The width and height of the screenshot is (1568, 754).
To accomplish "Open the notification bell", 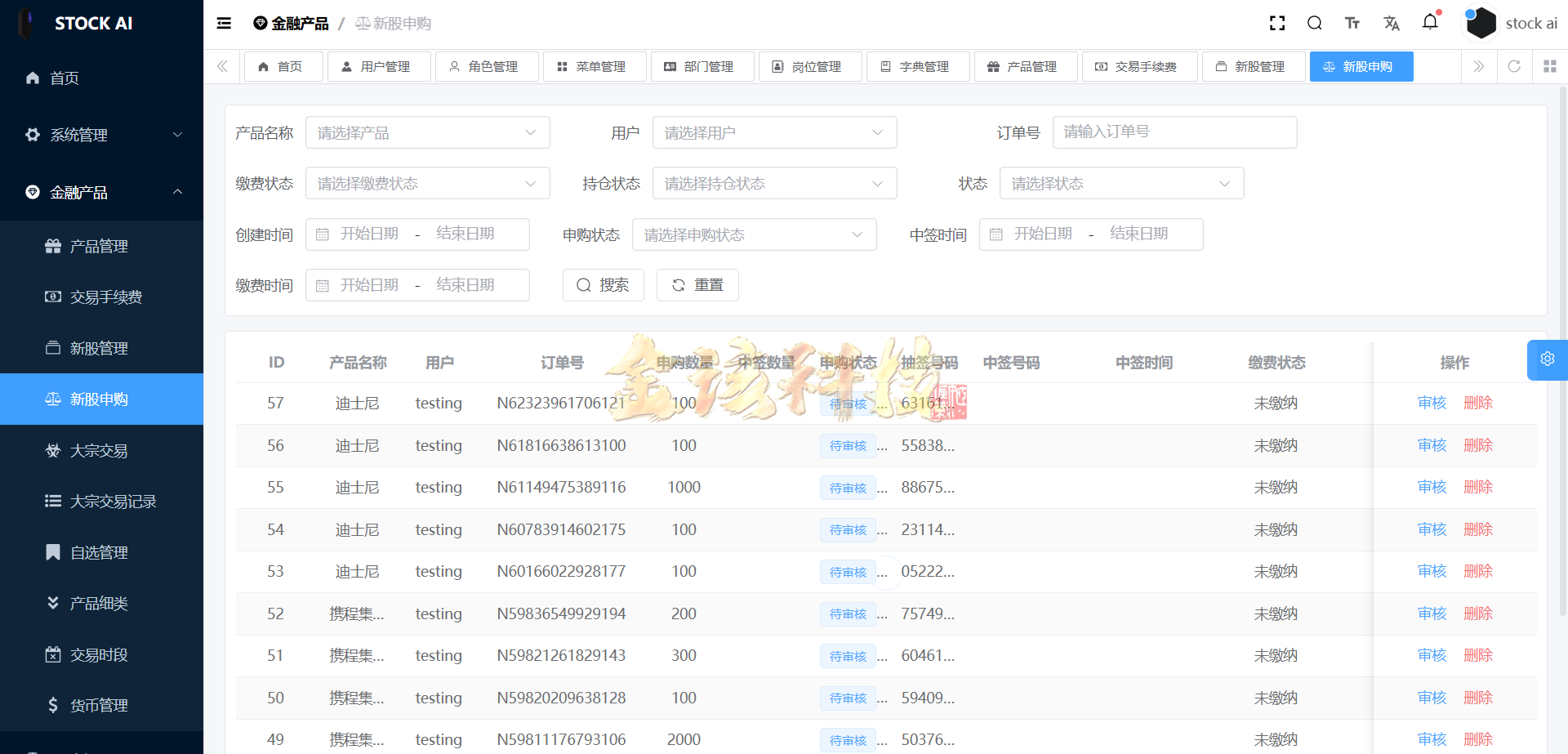I will pos(1430,23).
